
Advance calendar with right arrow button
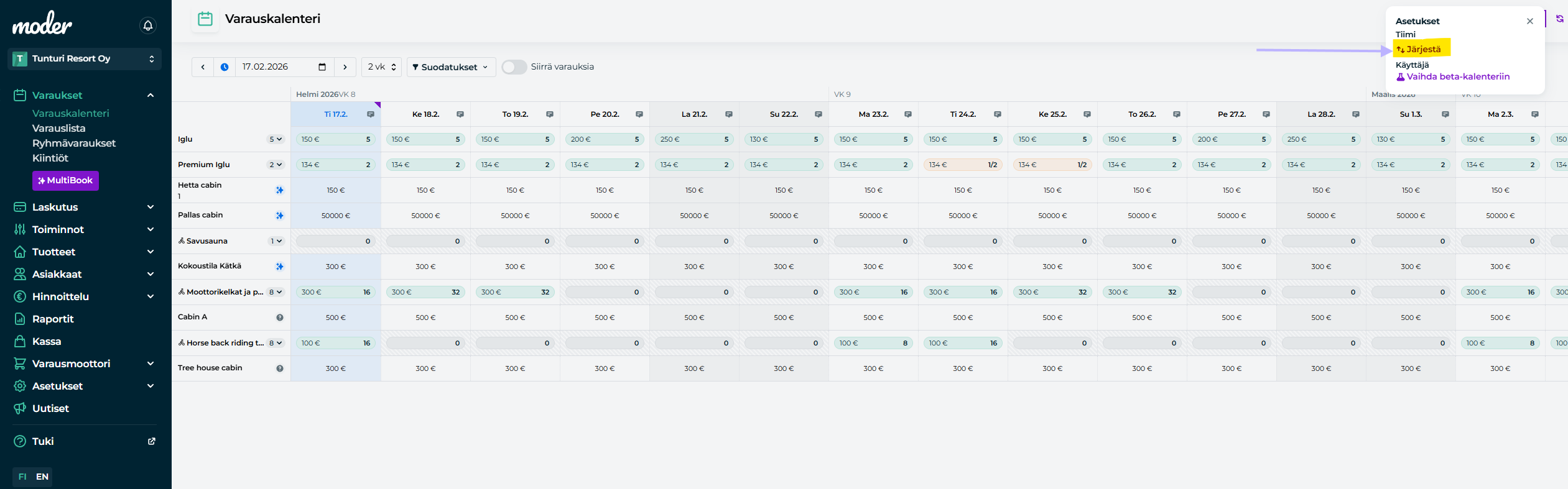[x=345, y=67]
